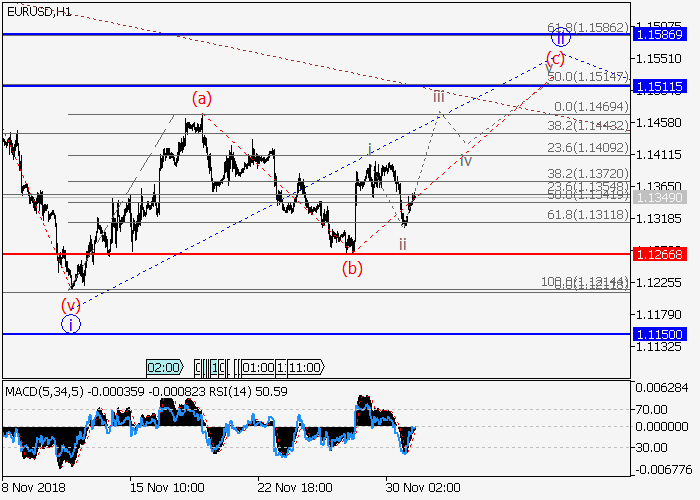
Task: Click the brown iv wave label
Action: 466,160
